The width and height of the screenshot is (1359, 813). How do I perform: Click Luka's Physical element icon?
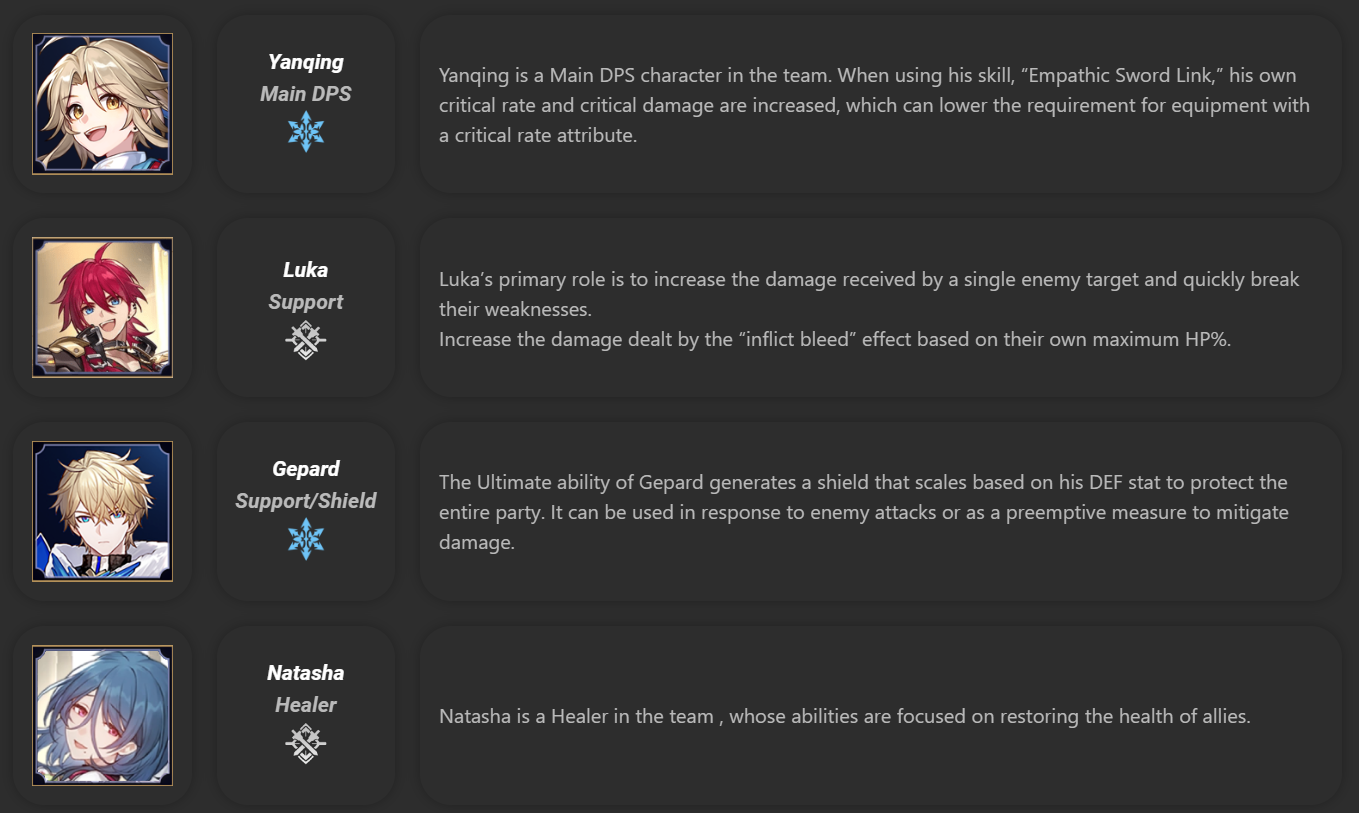pyautogui.click(x=306, y=341)
